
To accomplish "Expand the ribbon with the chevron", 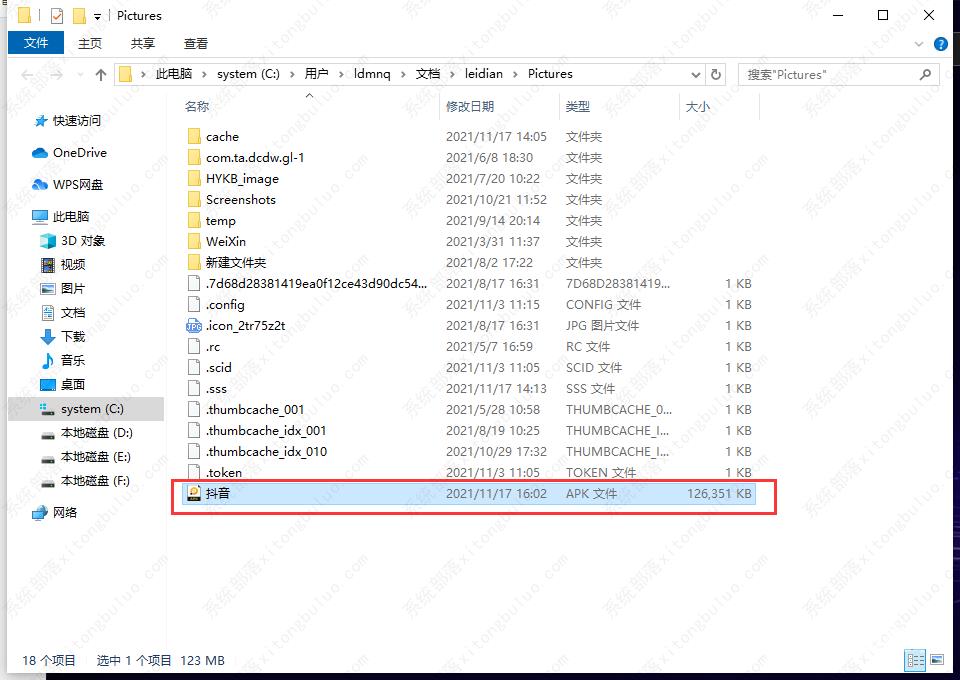I will tap(918, 44).
